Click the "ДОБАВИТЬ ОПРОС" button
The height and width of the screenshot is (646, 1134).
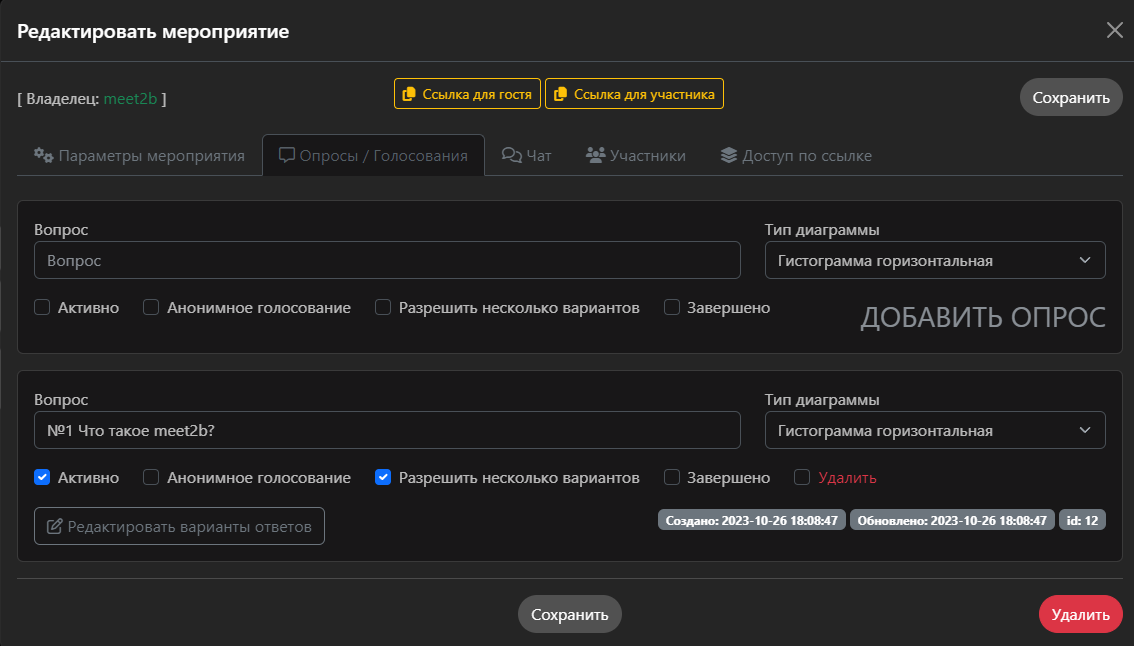tap(982, 317)
